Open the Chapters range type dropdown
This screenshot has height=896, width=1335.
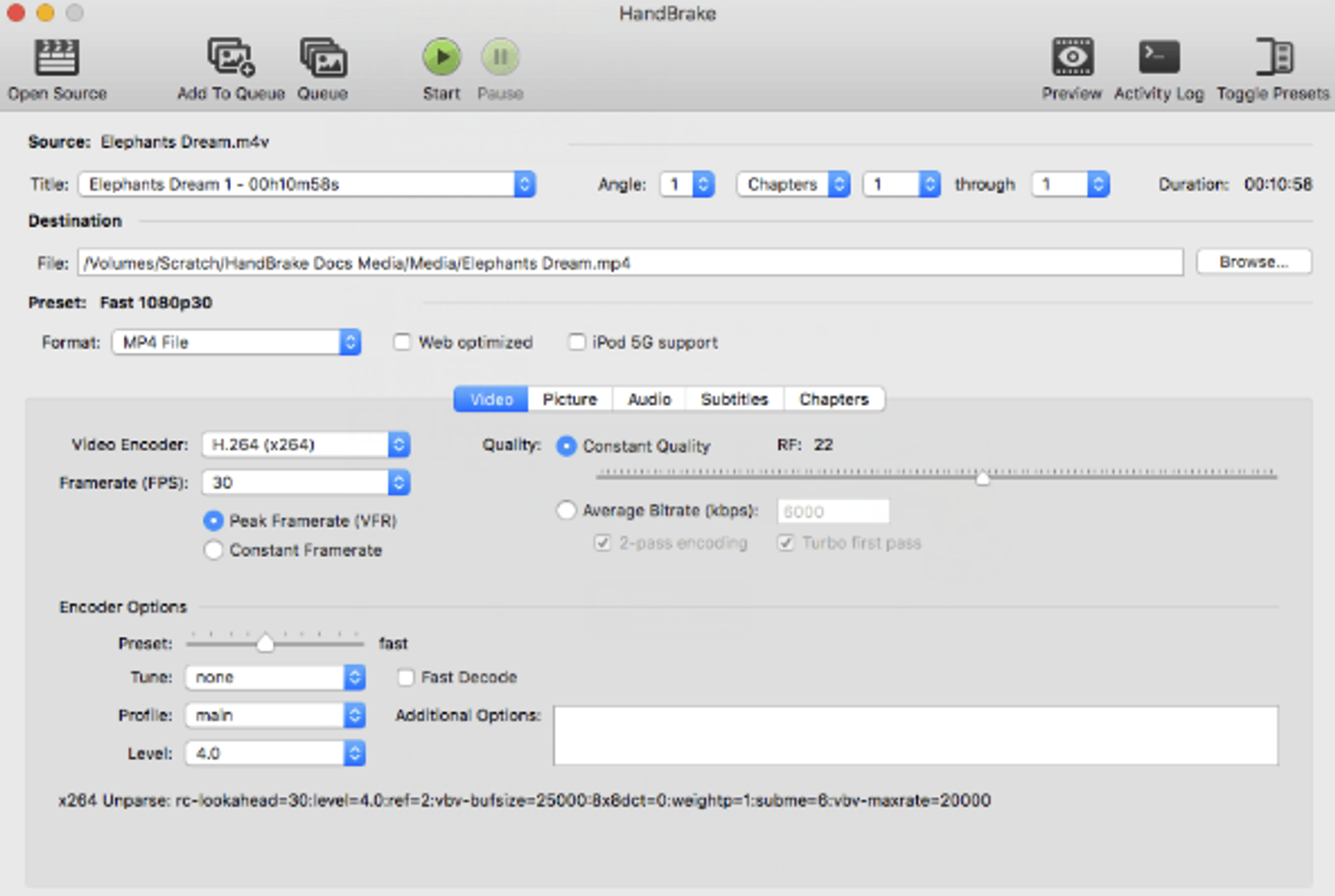794,184
